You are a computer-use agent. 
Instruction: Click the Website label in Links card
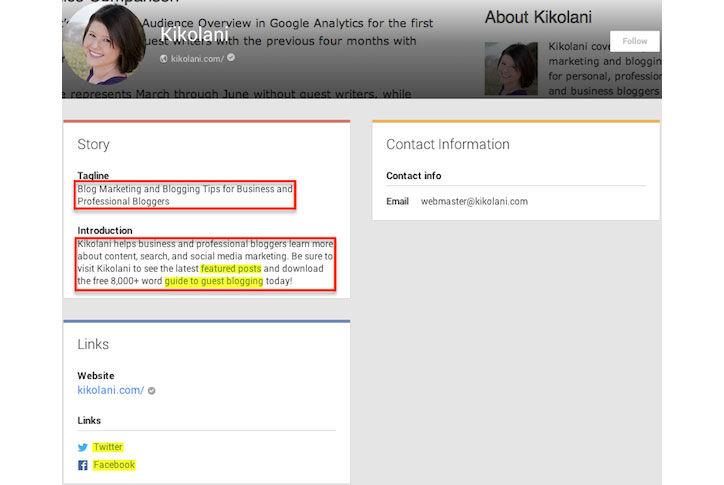tap(96, 376)
